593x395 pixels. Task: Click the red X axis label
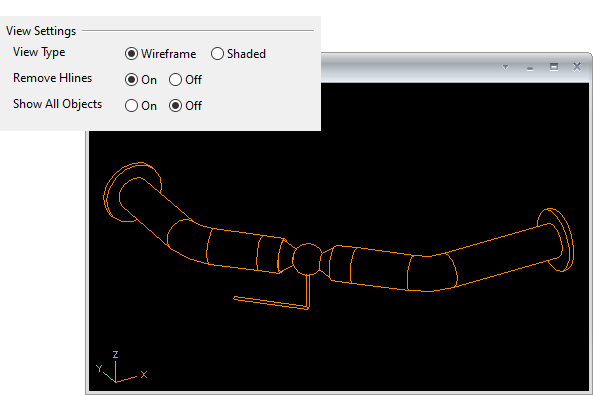pyautogui.click(x=144, y=375)
